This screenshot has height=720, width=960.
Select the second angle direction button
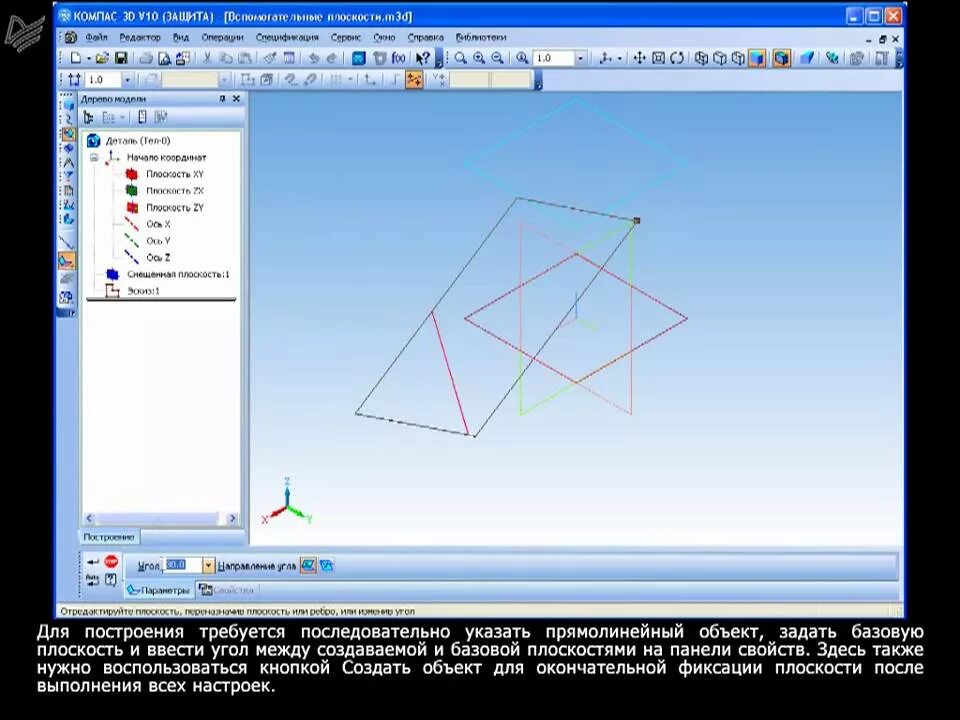click(x=328, y=566)
